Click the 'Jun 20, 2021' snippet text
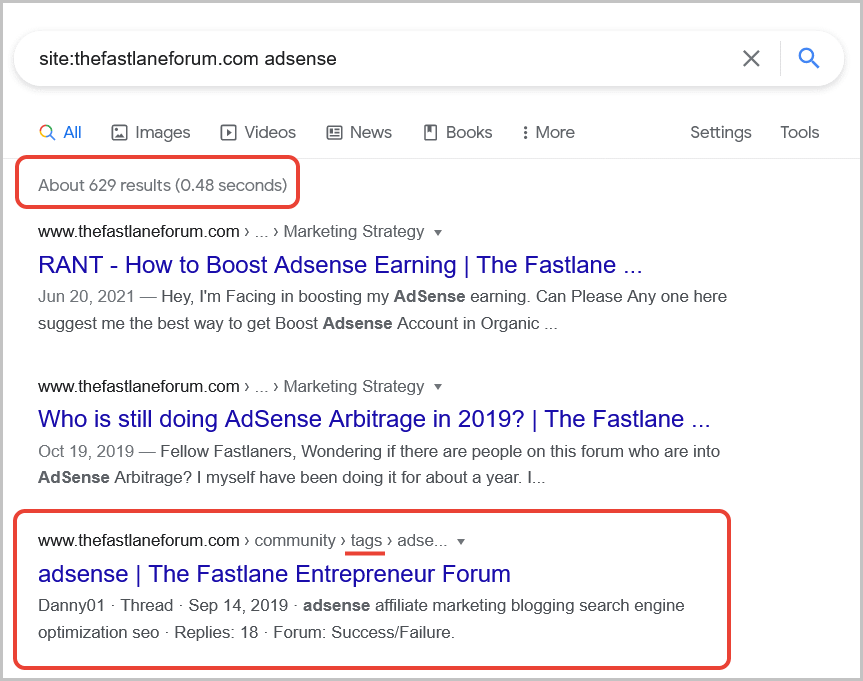This screenshot has height=681, width=863. coord(86,297)
